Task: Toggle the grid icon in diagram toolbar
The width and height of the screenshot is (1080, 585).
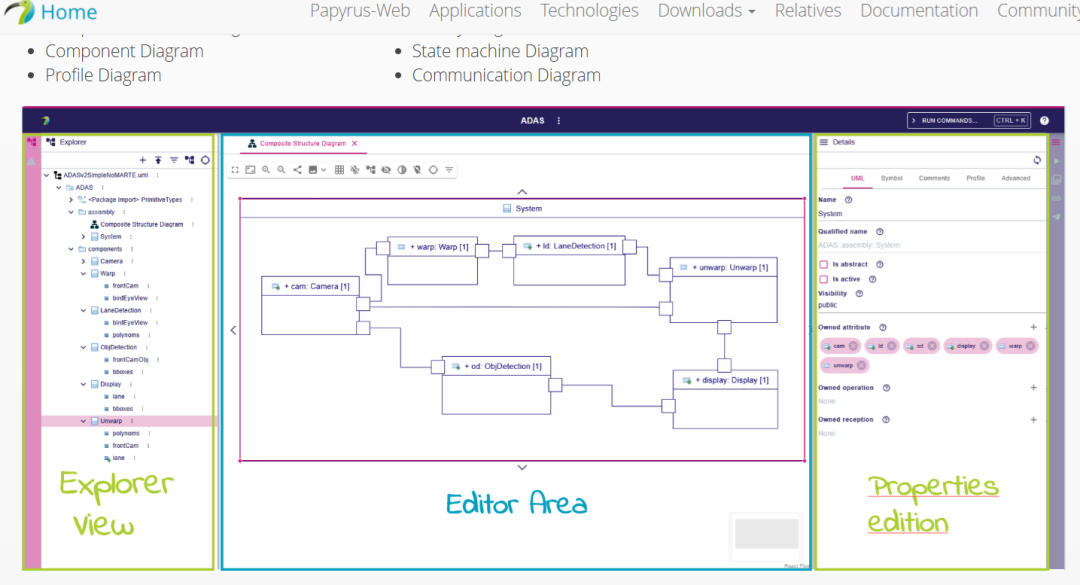Action: pyautogui.click(x=340, y=170)
